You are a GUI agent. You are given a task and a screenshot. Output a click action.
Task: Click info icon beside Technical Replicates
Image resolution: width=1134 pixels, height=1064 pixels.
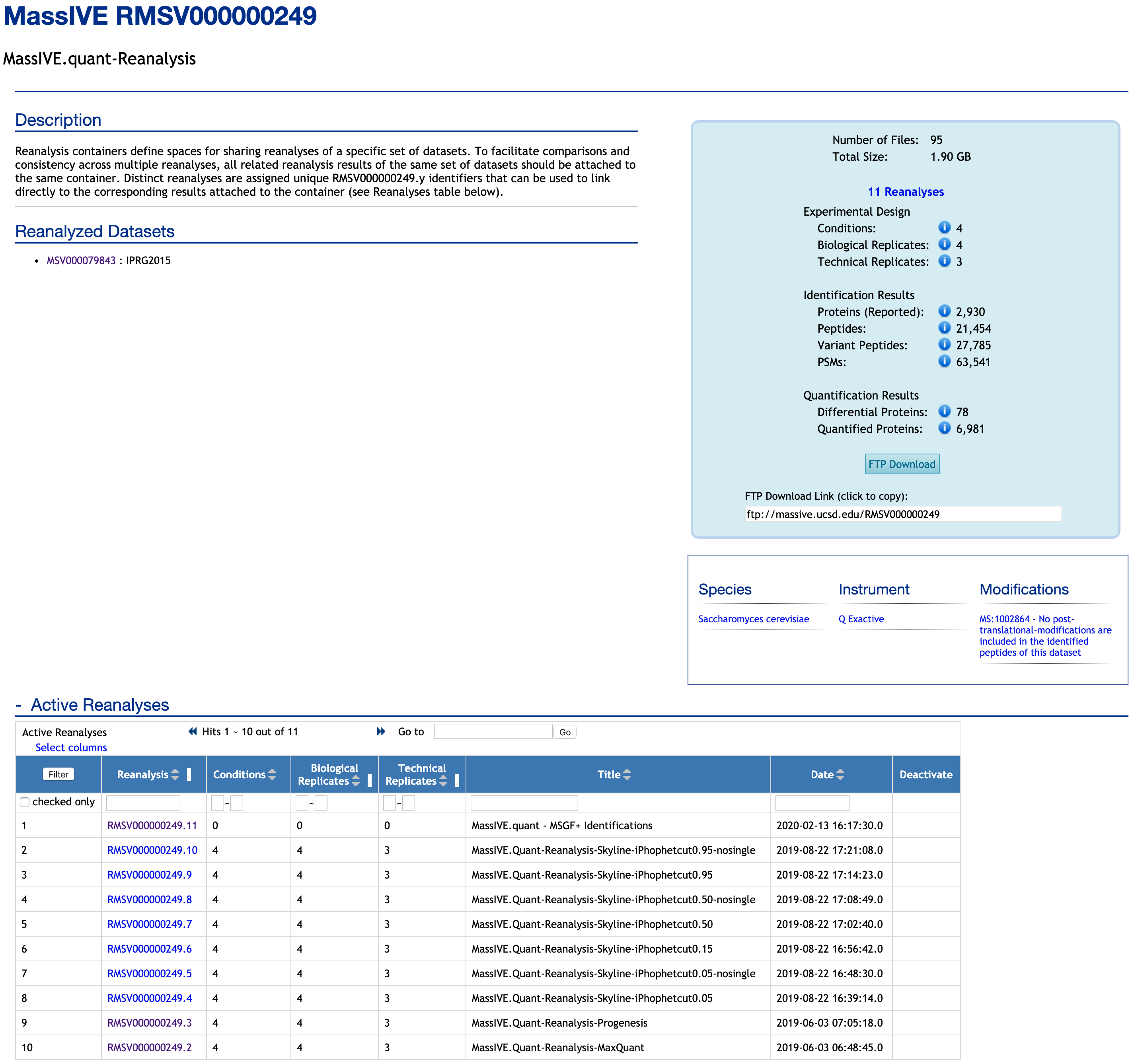pos(944,261)
